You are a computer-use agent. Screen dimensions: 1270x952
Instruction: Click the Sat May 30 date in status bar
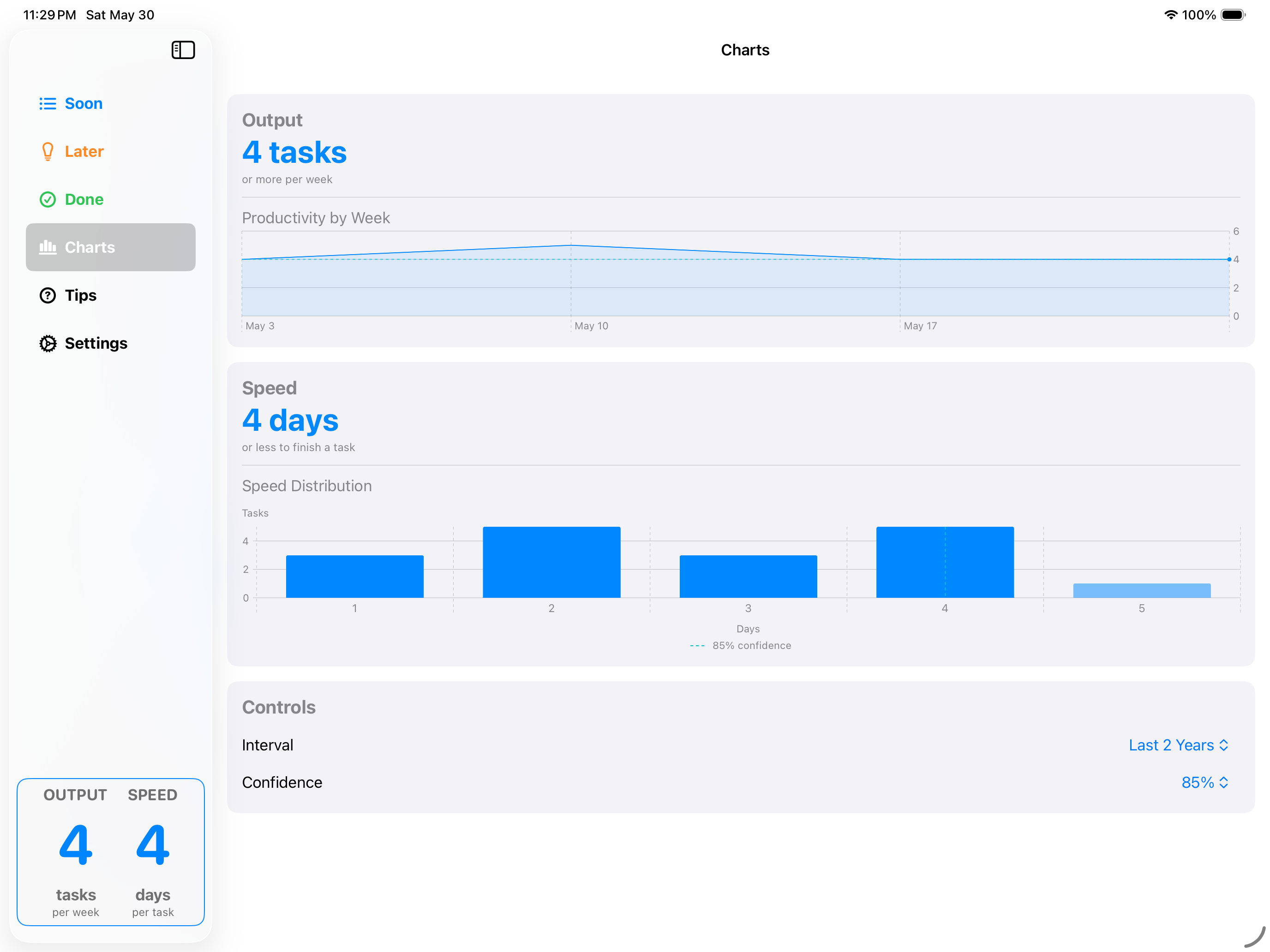(120, 15)
